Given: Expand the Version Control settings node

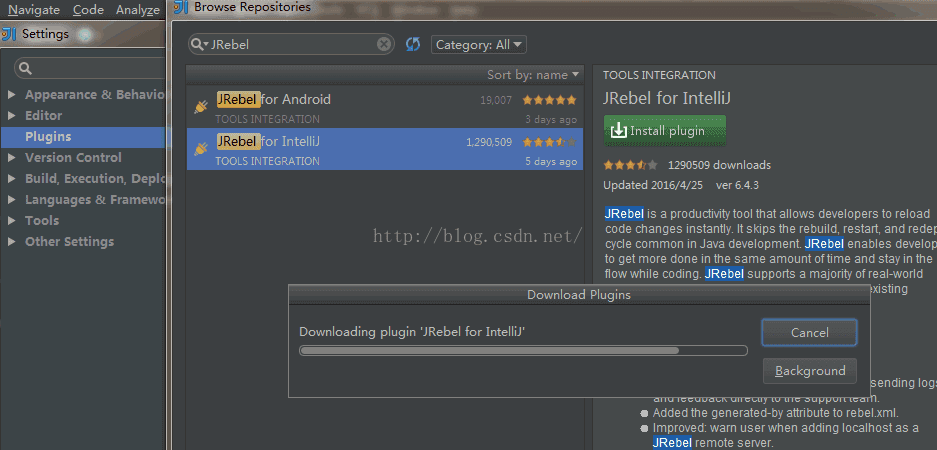Looking at the screenshot, I should (x=11, y=158).
